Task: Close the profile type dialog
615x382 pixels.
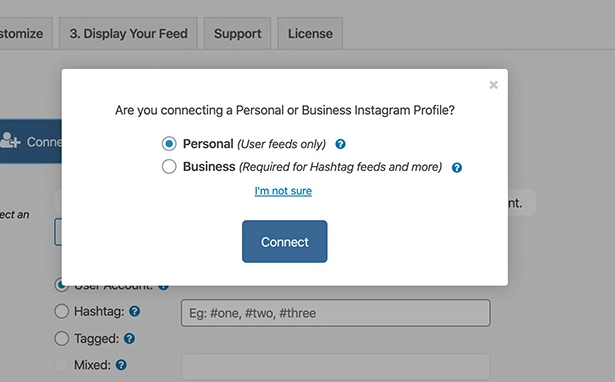Action: pos(493,85)
